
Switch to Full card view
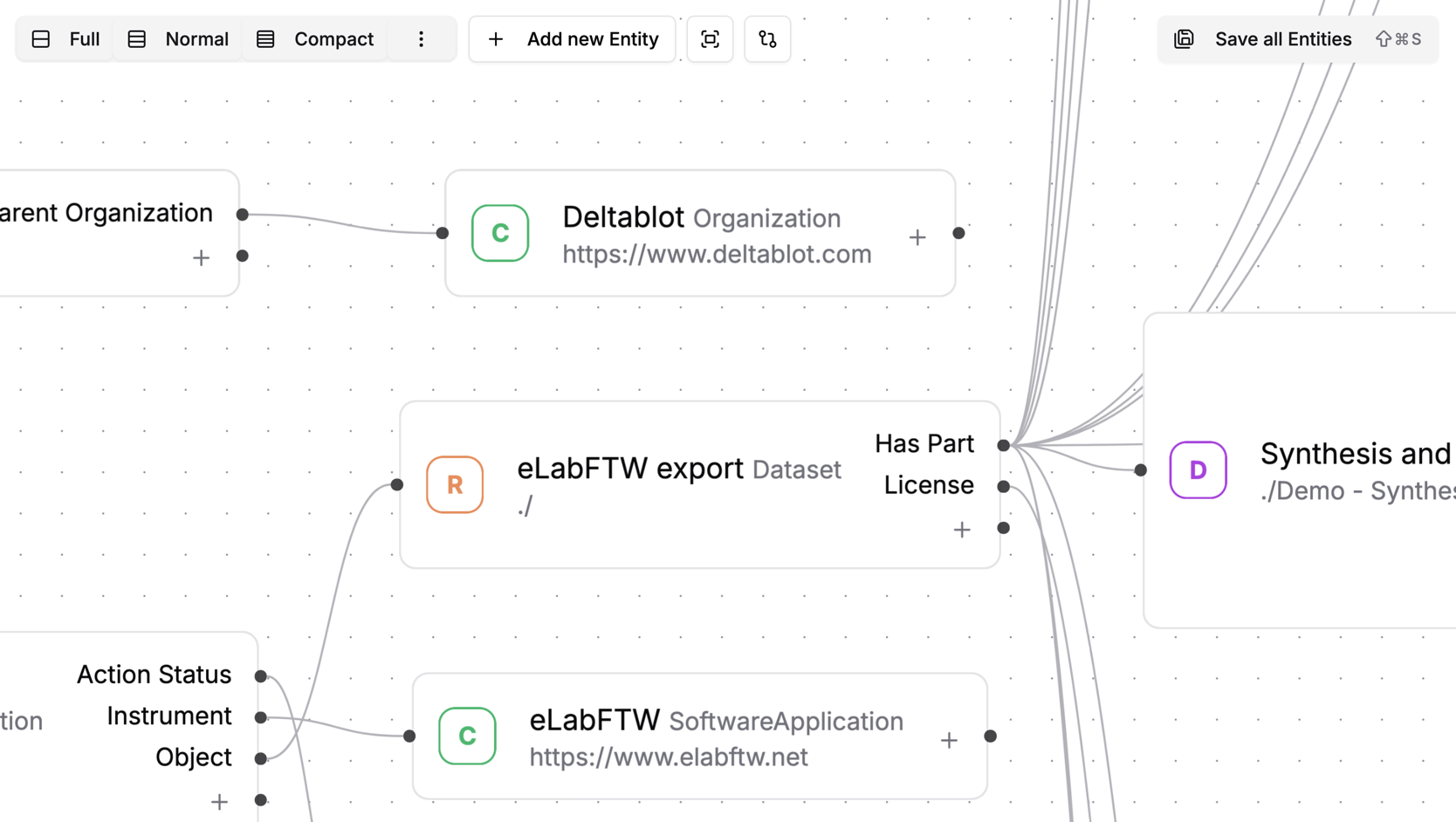click(64, 38)
